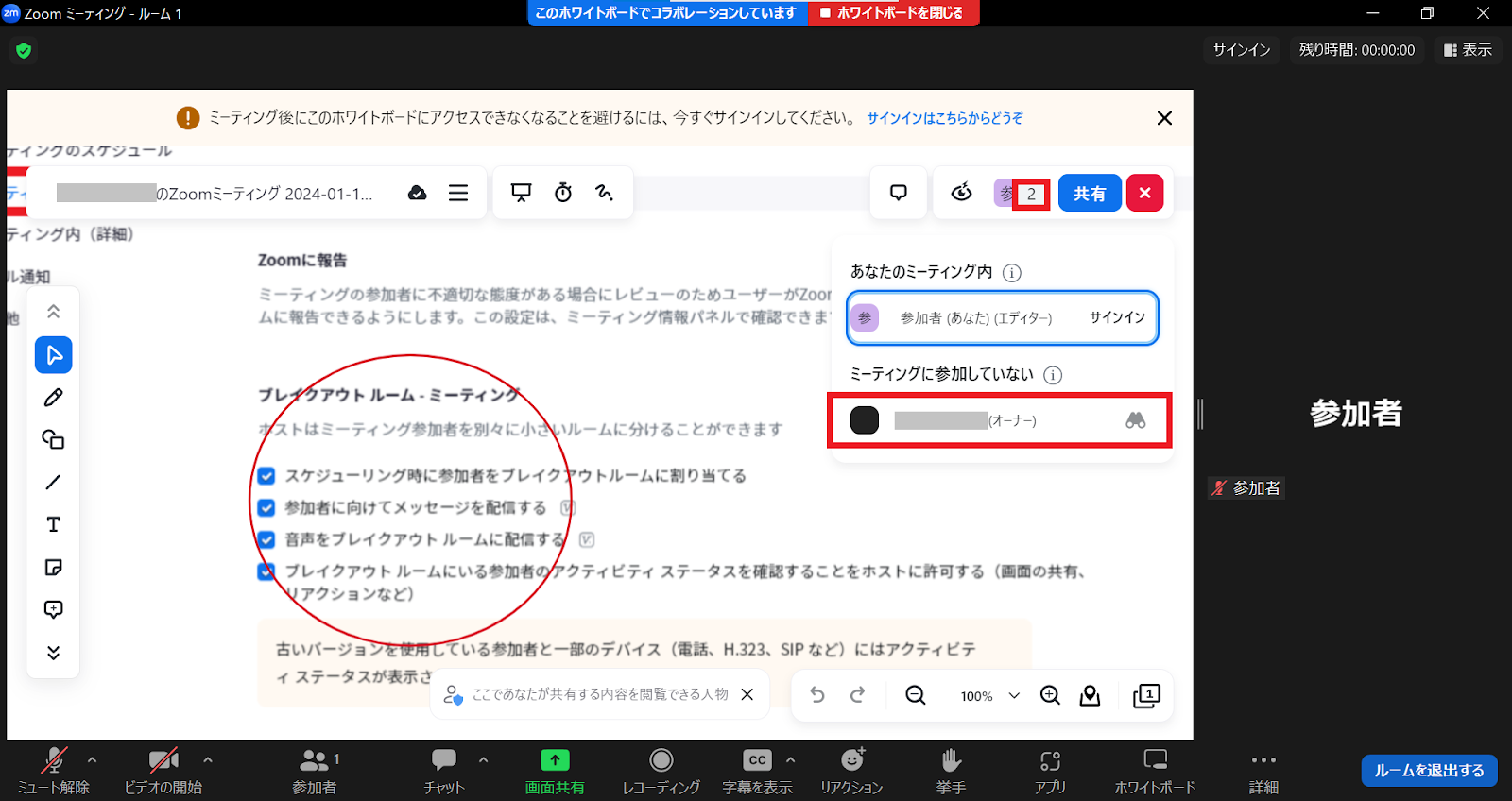Open the 表示 view menu
This screenshot has width=1512, height=801.
[1468, 50]
